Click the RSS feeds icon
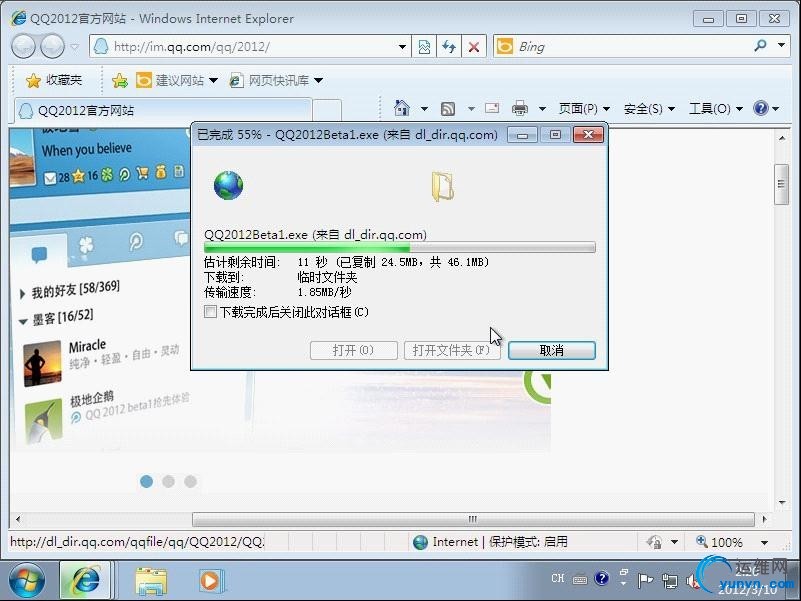801x601 pixels. pos(447,108)
